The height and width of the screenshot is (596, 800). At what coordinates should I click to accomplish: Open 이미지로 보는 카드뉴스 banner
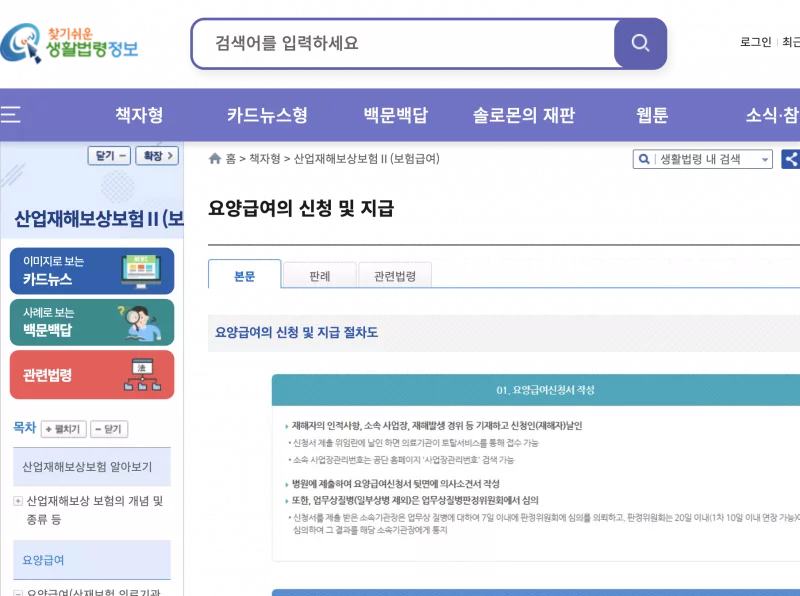pos(92,271)
